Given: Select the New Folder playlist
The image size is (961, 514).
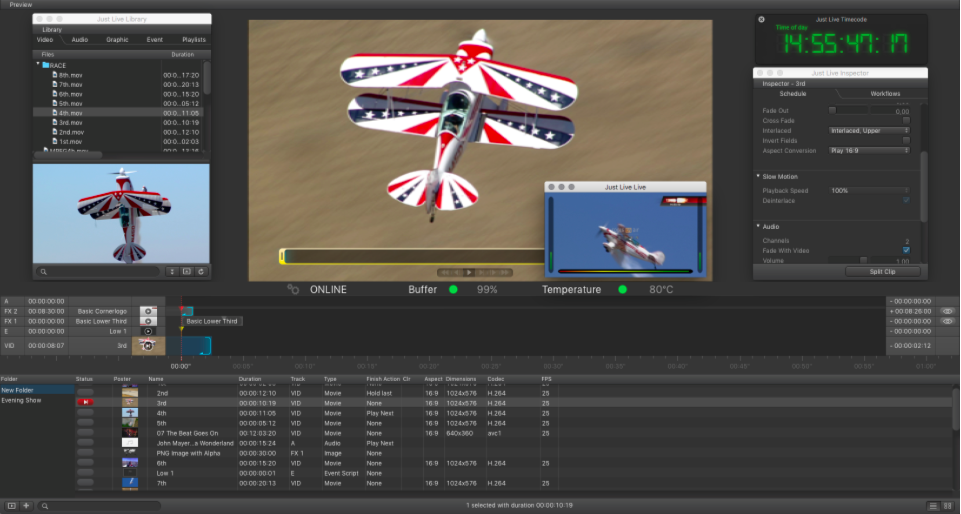Looking at the screenshot, I should 37,390.
